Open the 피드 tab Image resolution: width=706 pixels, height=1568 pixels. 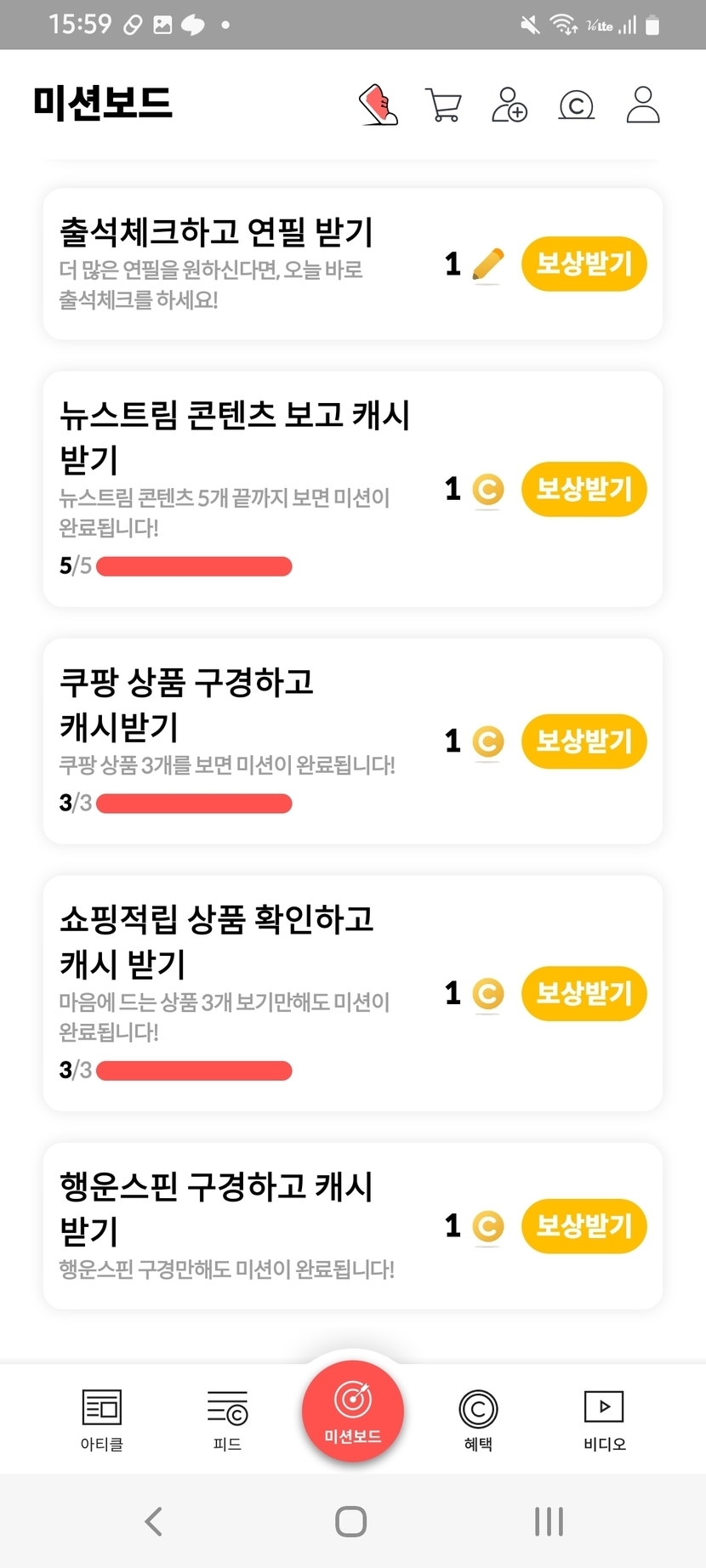(x=227, y=1419)
